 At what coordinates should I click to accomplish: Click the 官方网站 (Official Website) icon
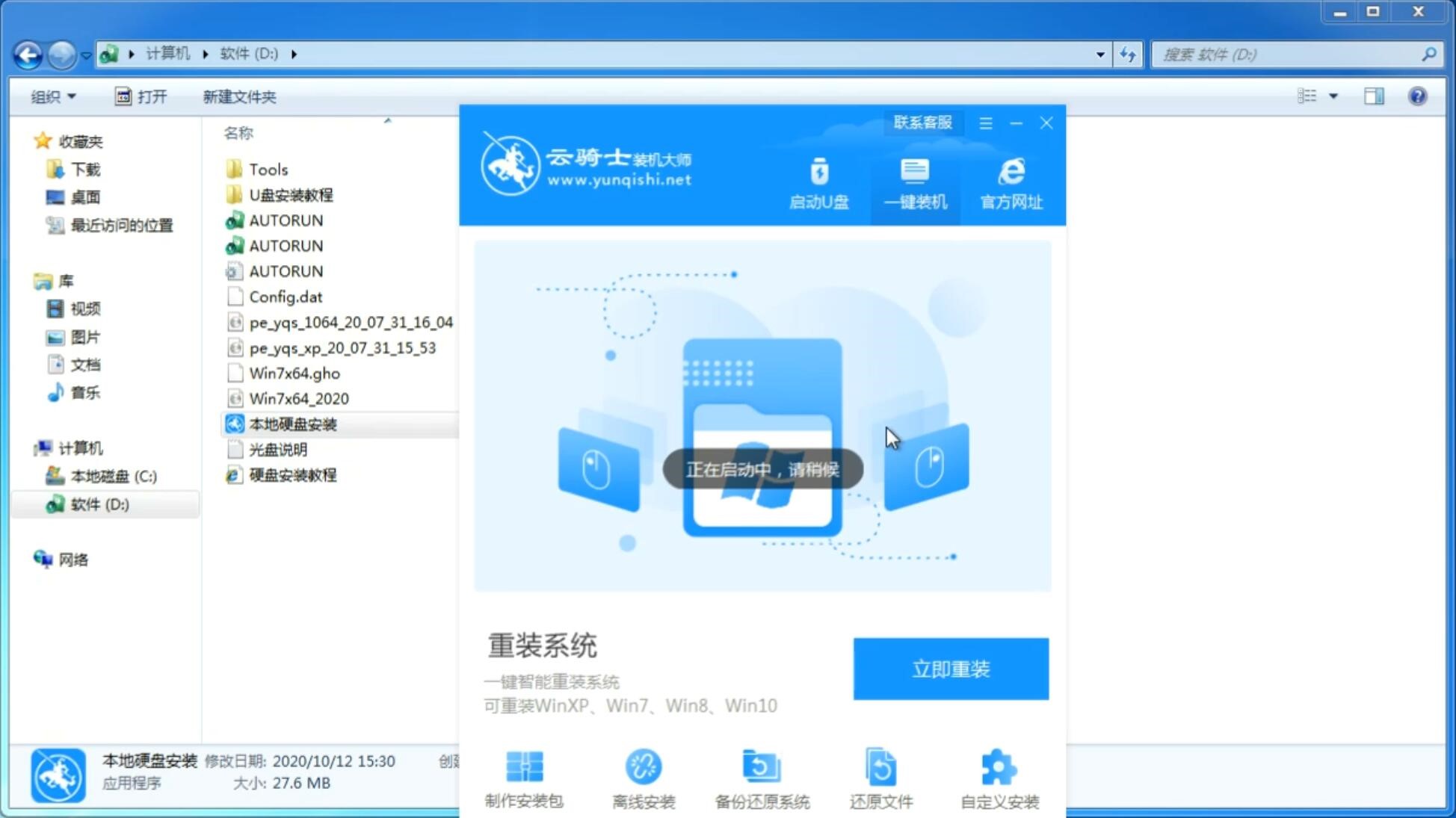coord(1010,183)
